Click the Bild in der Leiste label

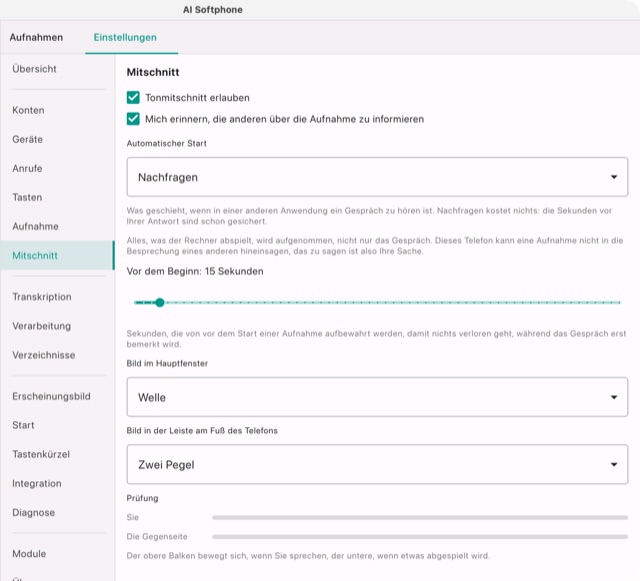coord(202,430)
